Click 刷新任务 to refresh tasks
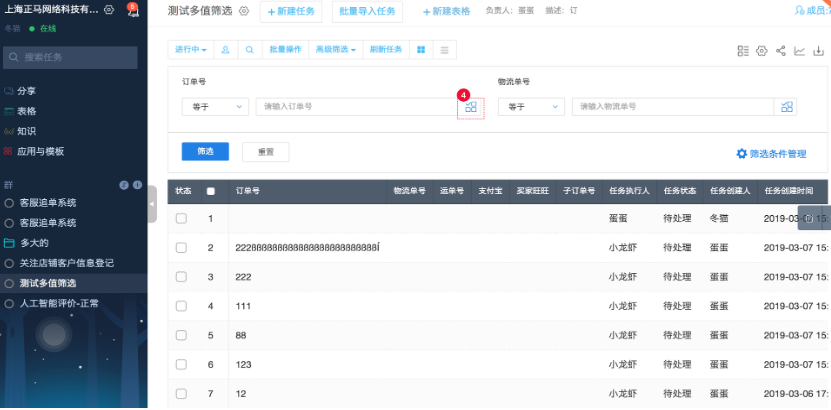This screenshot has height=410, width=831. click(386, 50)
